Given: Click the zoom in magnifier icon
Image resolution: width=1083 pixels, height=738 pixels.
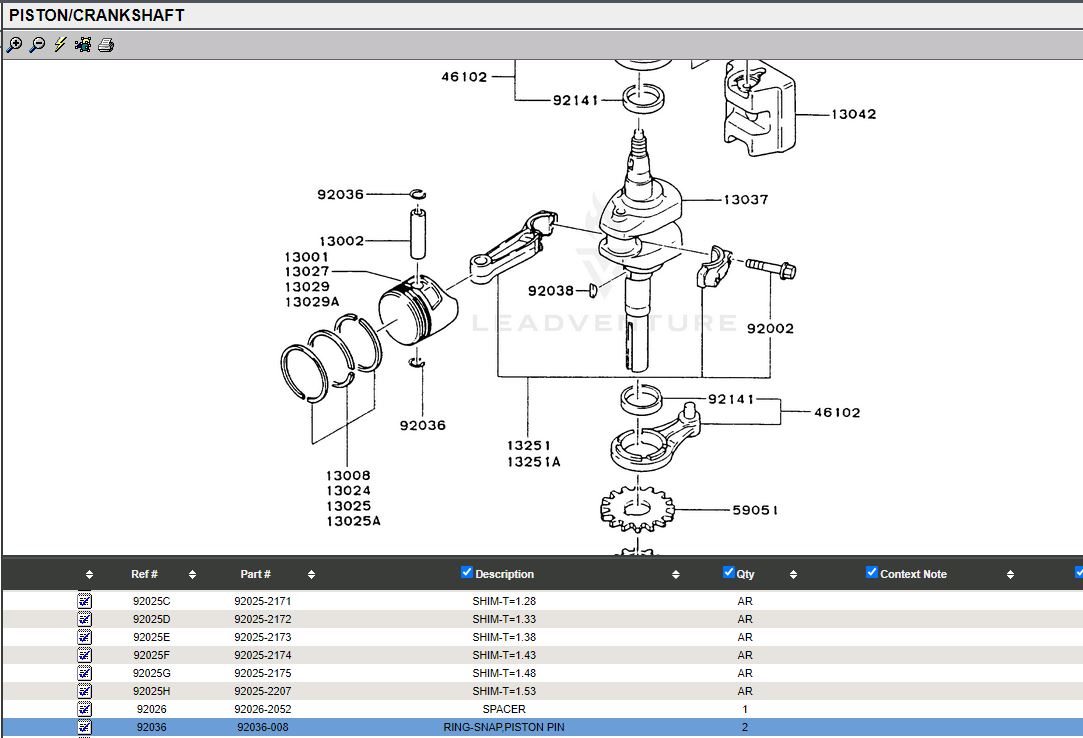Looking at the screenshot, I should pyautogui.click(x=14, y=45).
